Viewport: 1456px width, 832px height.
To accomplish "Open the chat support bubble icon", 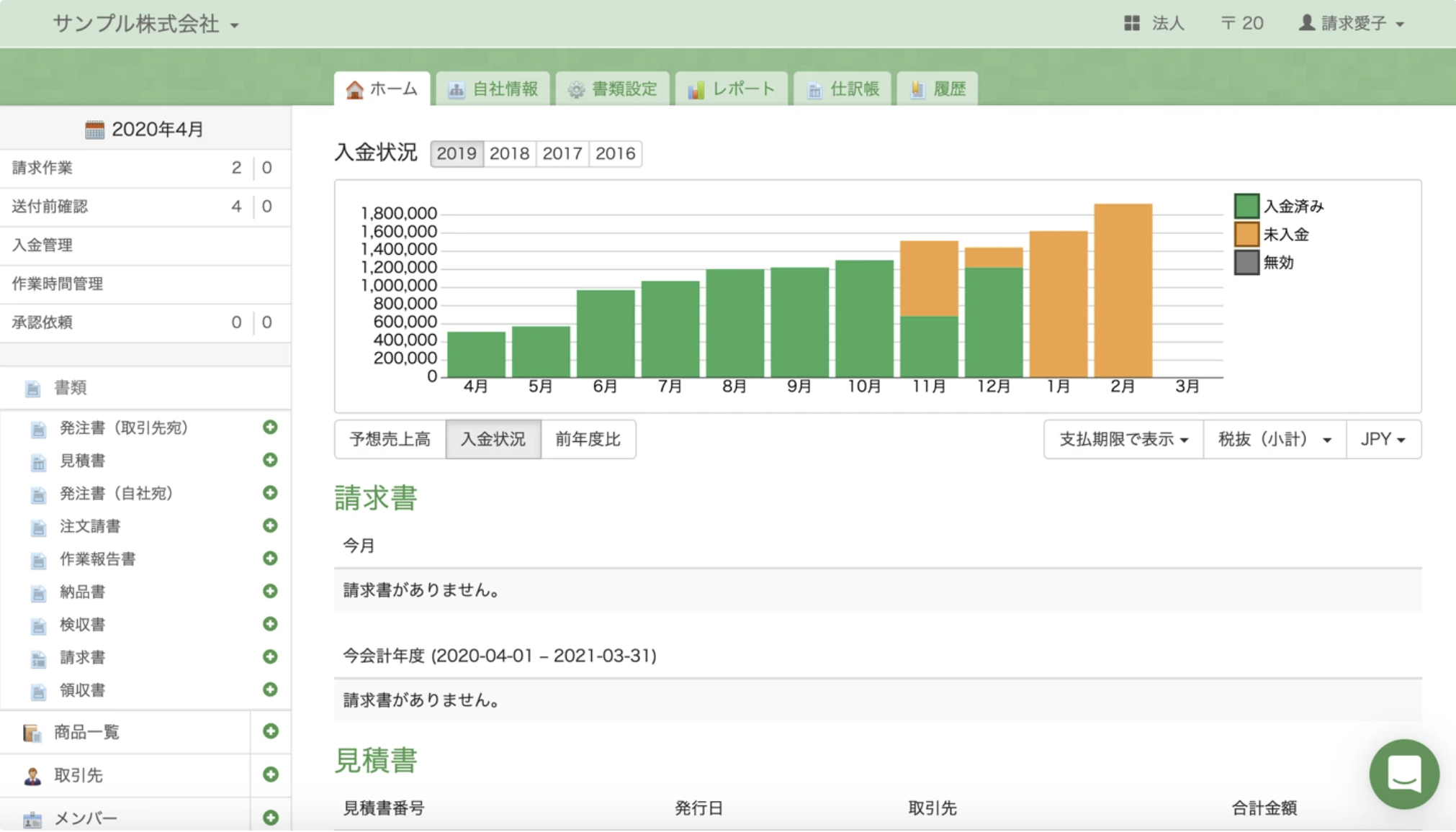I will [x=1403, y=774].
